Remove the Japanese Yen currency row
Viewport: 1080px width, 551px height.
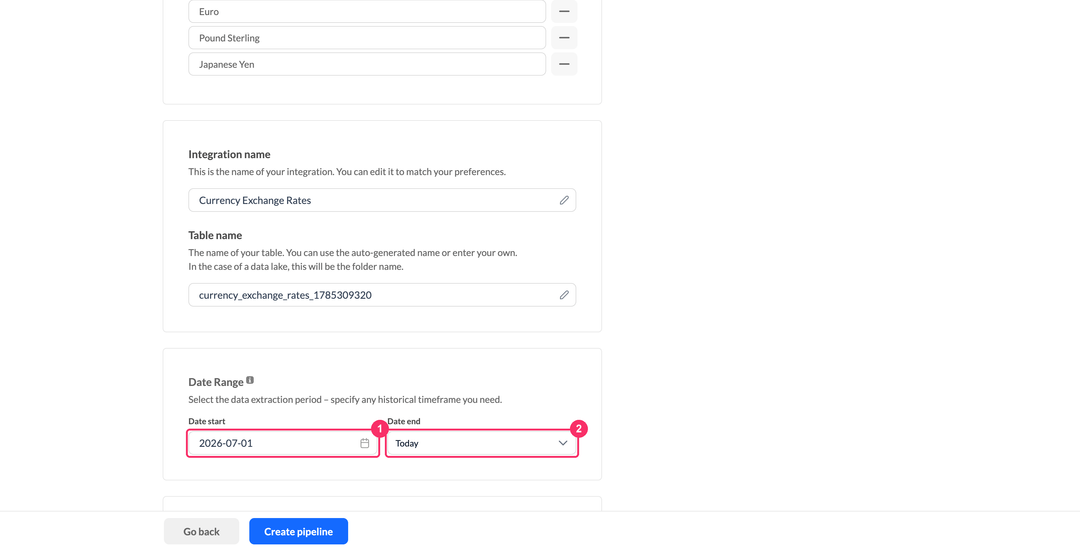click(x=563, y=64)
